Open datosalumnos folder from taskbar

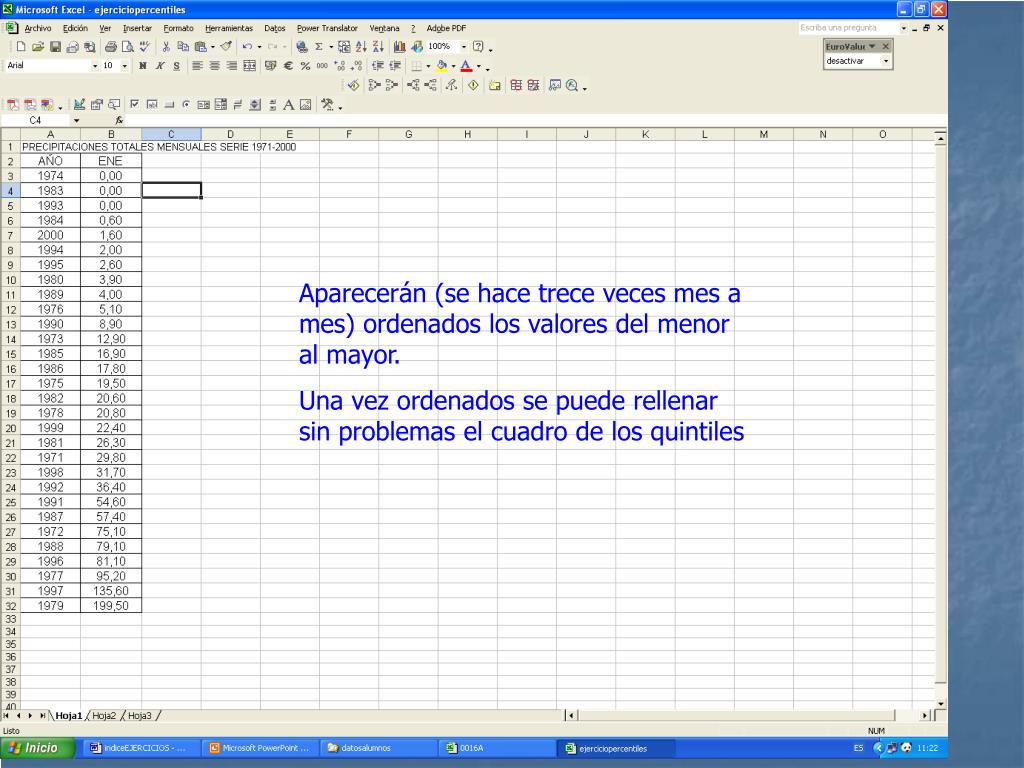pos(377,748)
